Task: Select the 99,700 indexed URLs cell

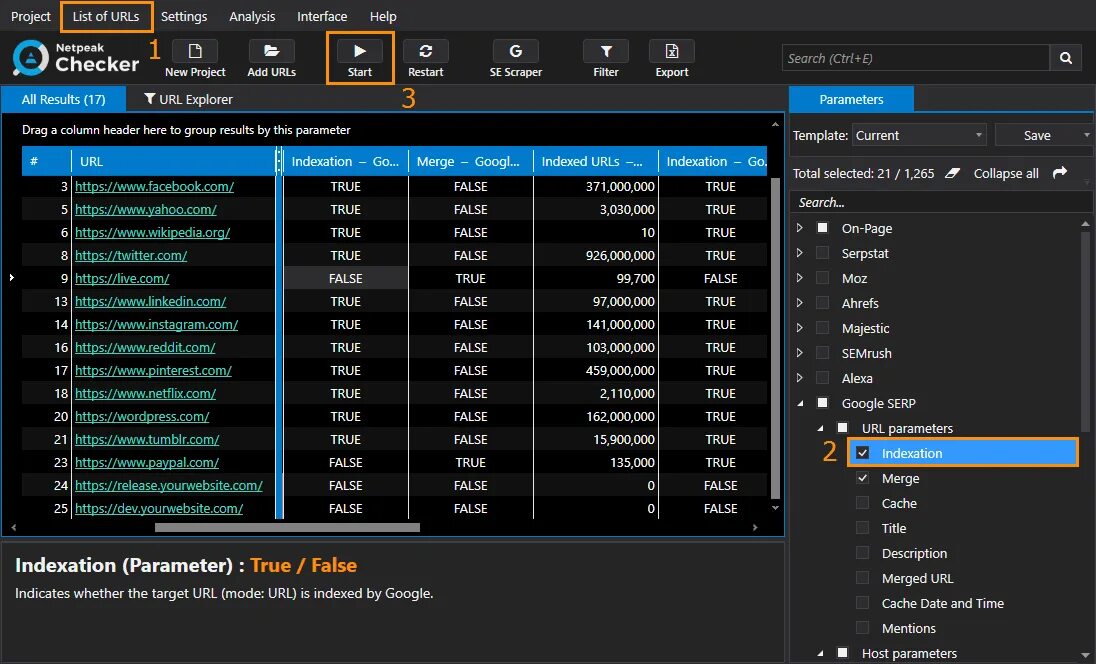Action: click(596, 278)
